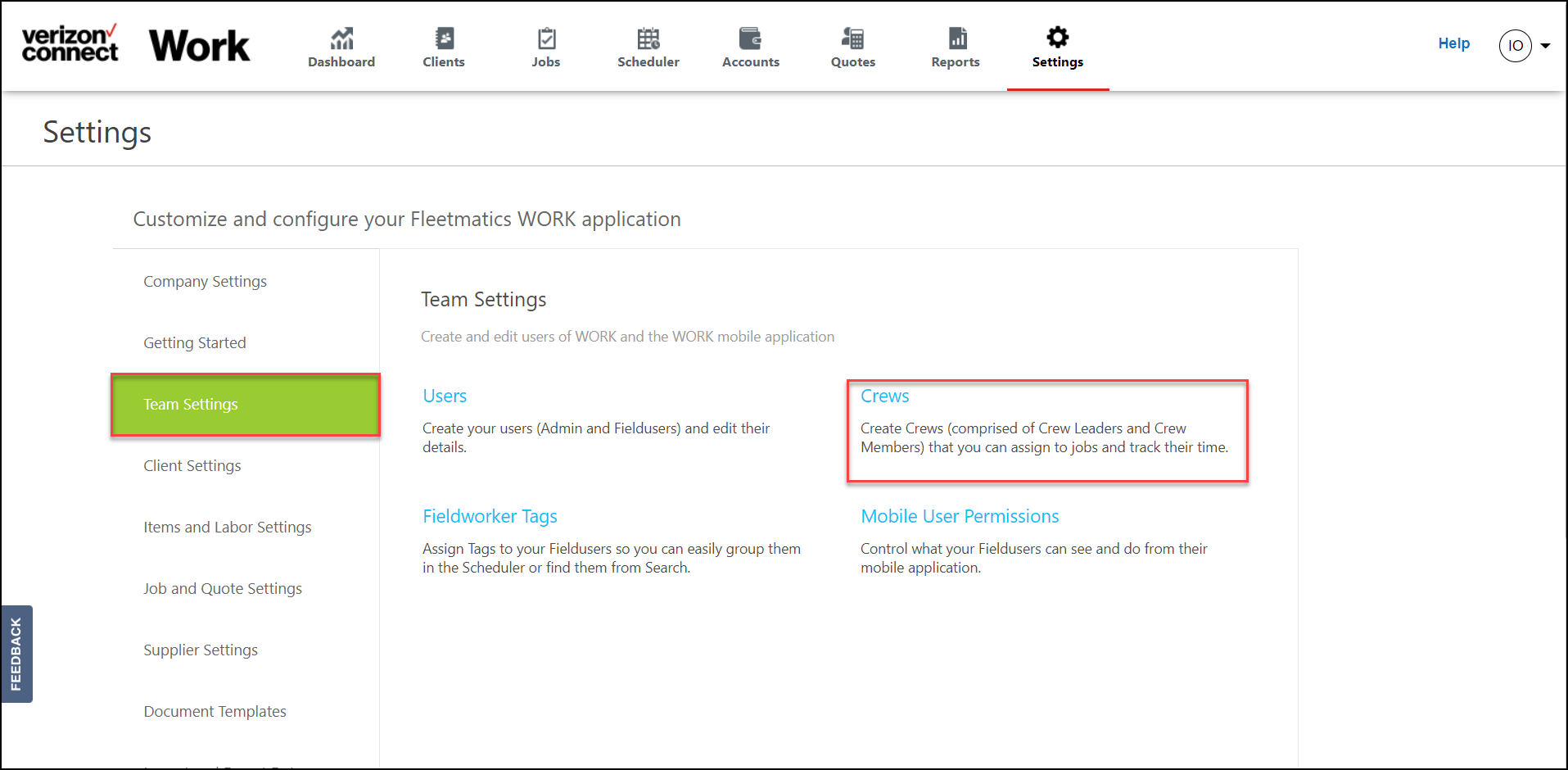Viewport: 1568px width, 770px height.
Task: Open Items and Labor Settings
Action: (x=228, y=527)
